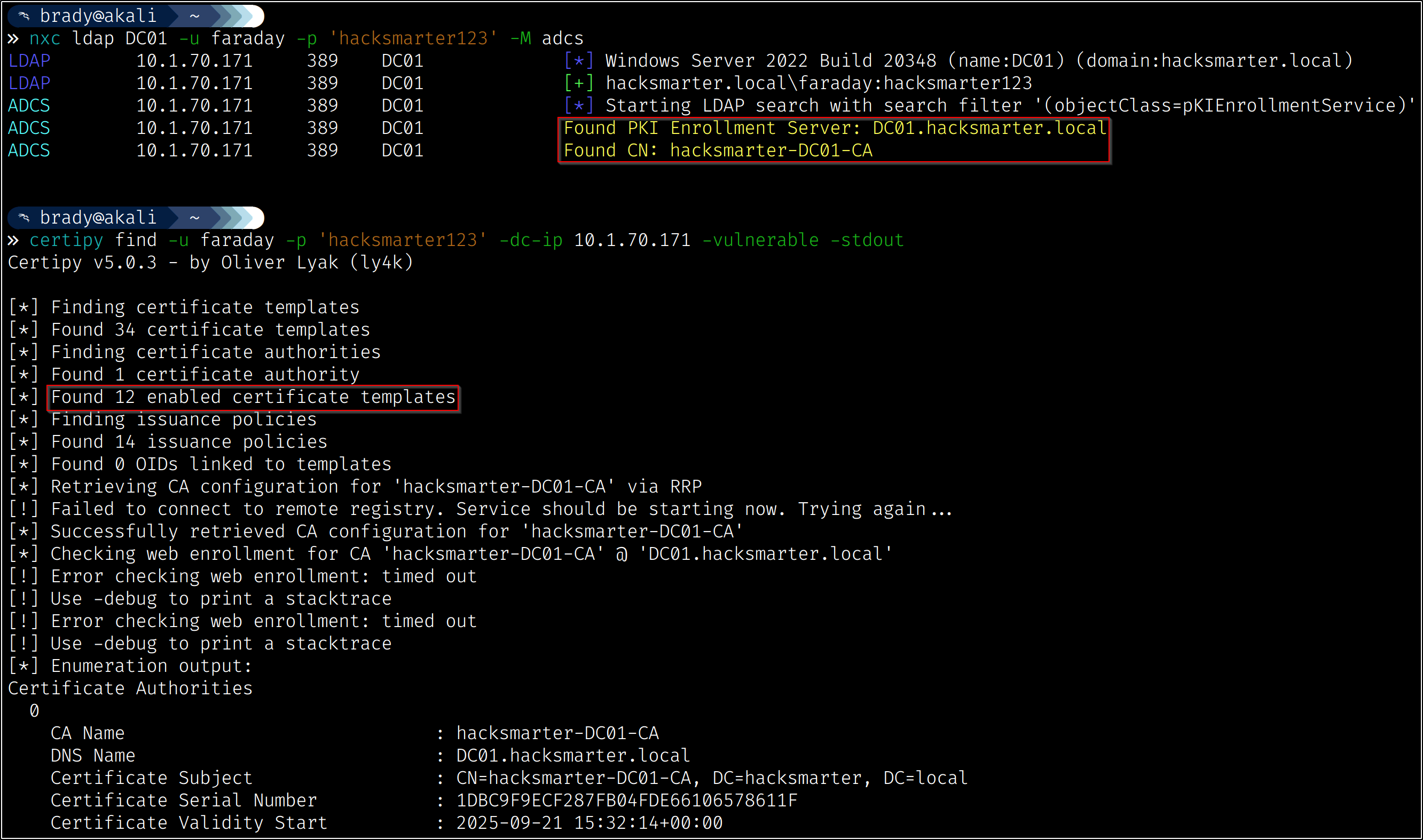Click the [!] marker beside the remote registry failure
Screen dimensions: 1423x840
[x=23, y=509]
